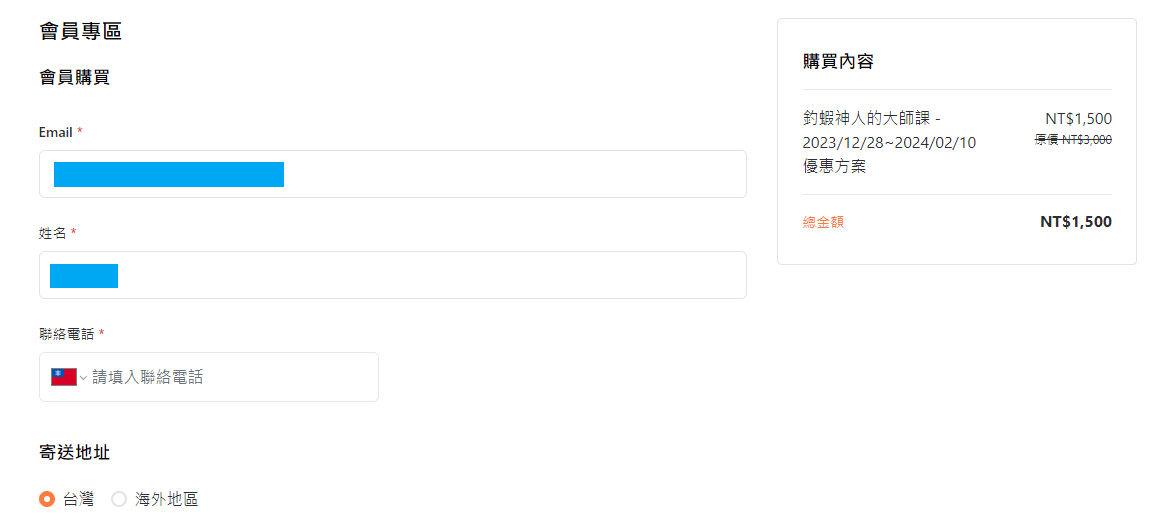The image size is (1175, 520).
Task: Click the Email field label
Action: 56,132
